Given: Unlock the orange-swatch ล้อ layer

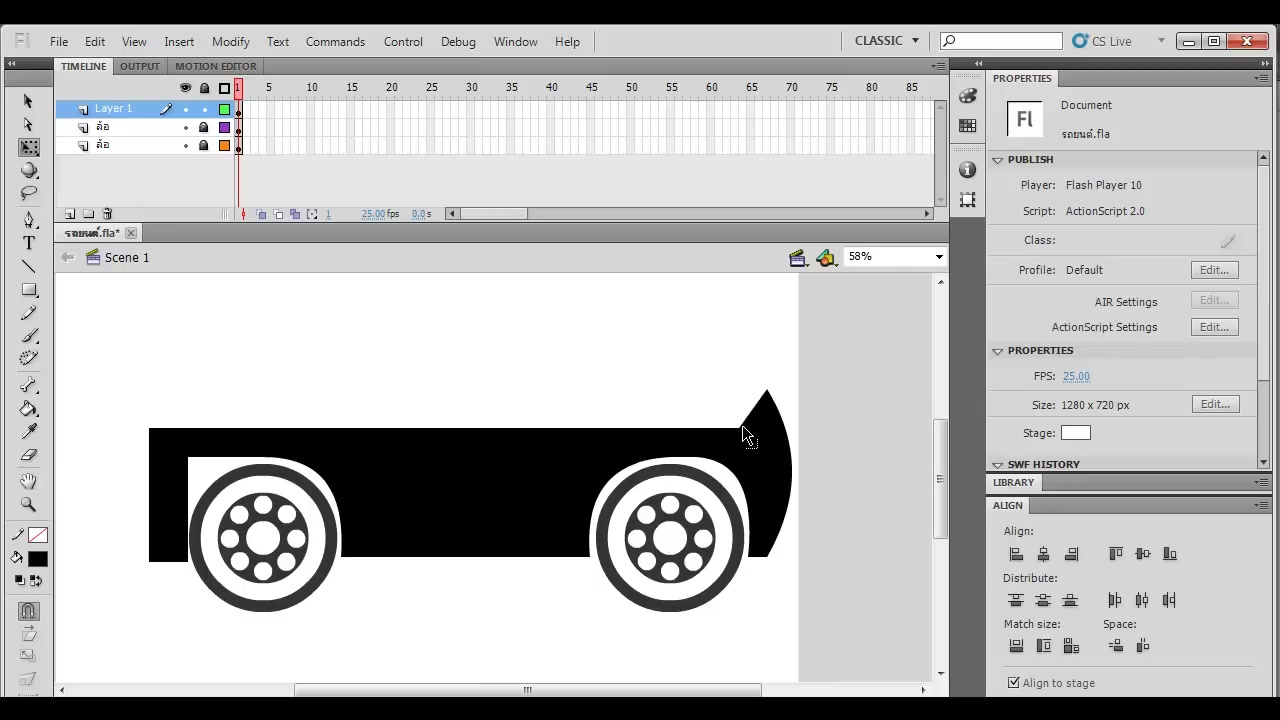Looking at the screenshot, I should point(204,145).
